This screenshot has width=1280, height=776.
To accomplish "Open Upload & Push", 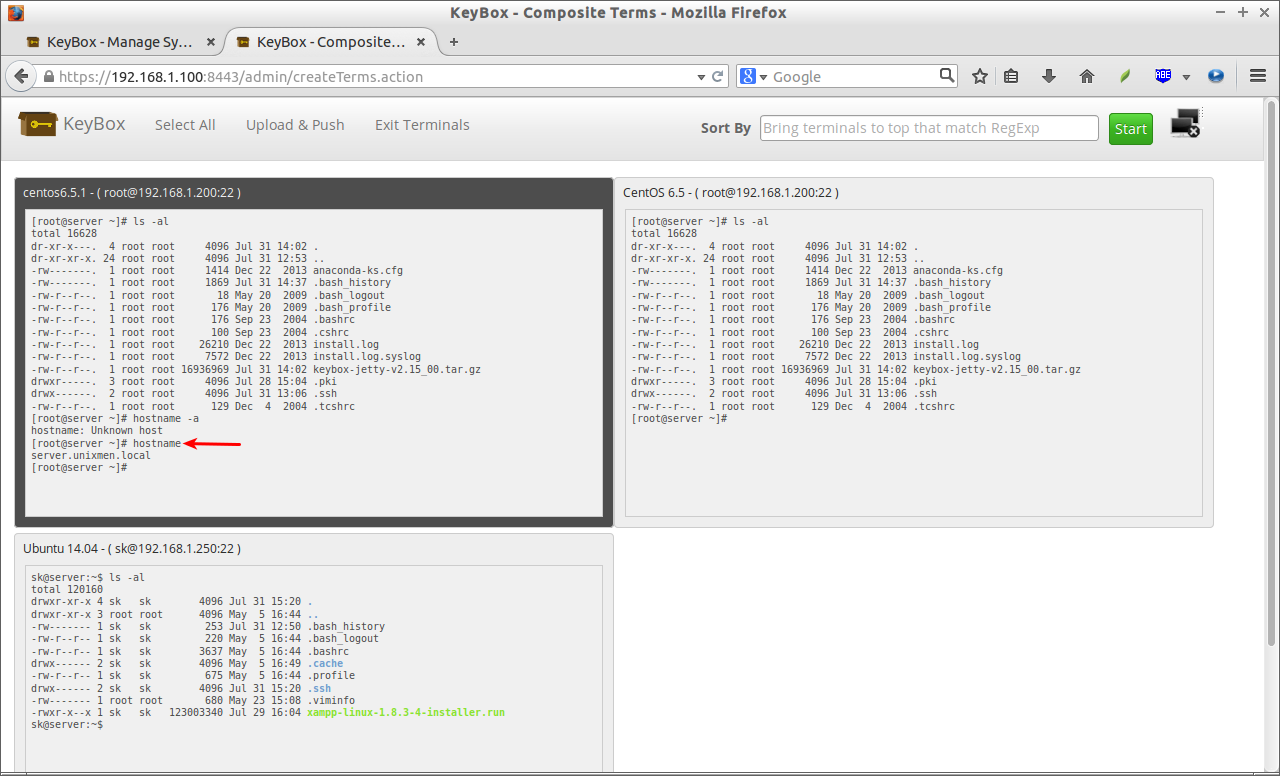I will pos(295,125).
